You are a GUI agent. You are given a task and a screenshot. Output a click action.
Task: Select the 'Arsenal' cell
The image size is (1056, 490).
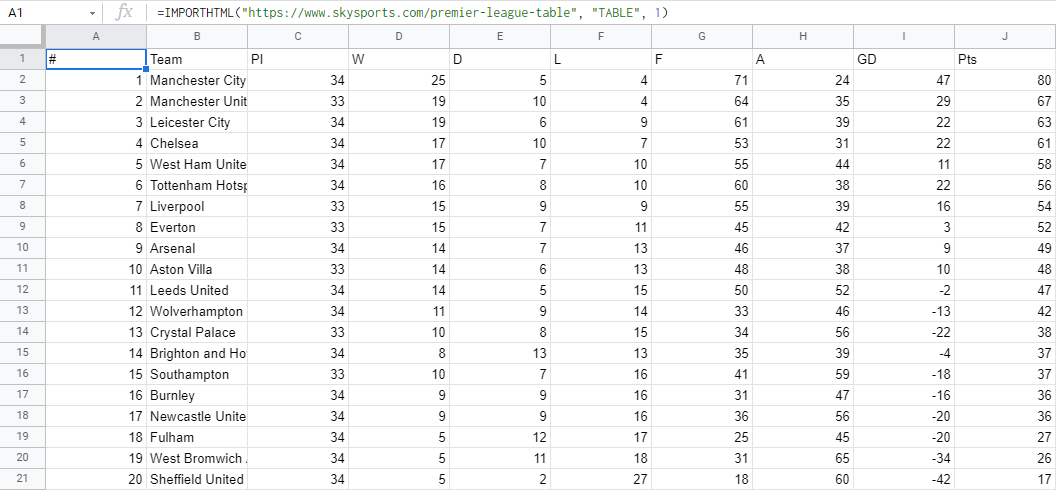pyautogui.click(x=197, y=248)
